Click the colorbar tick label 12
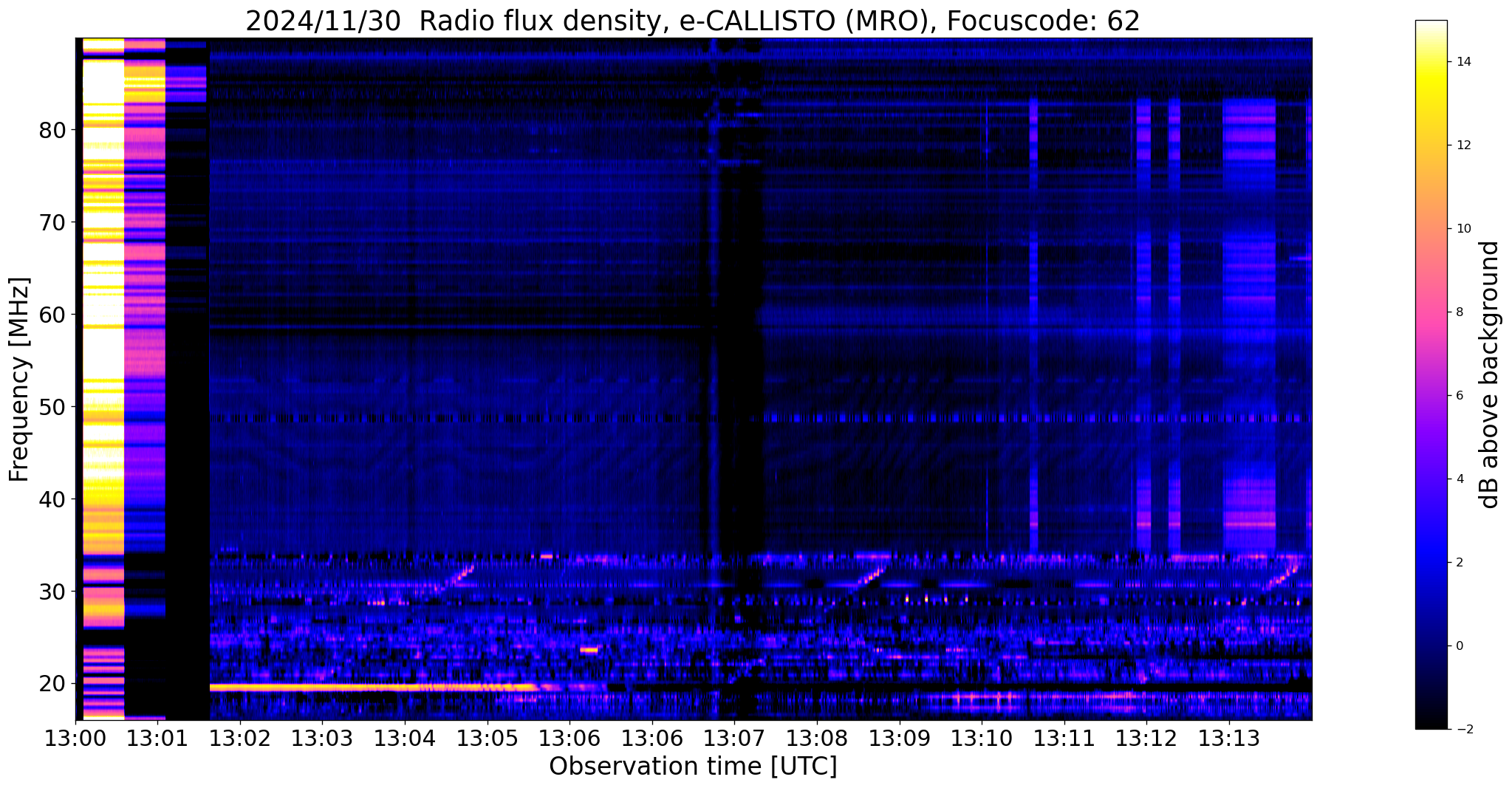The height and width of the screenshot is (788, 1512). [x=1462, y=145]
